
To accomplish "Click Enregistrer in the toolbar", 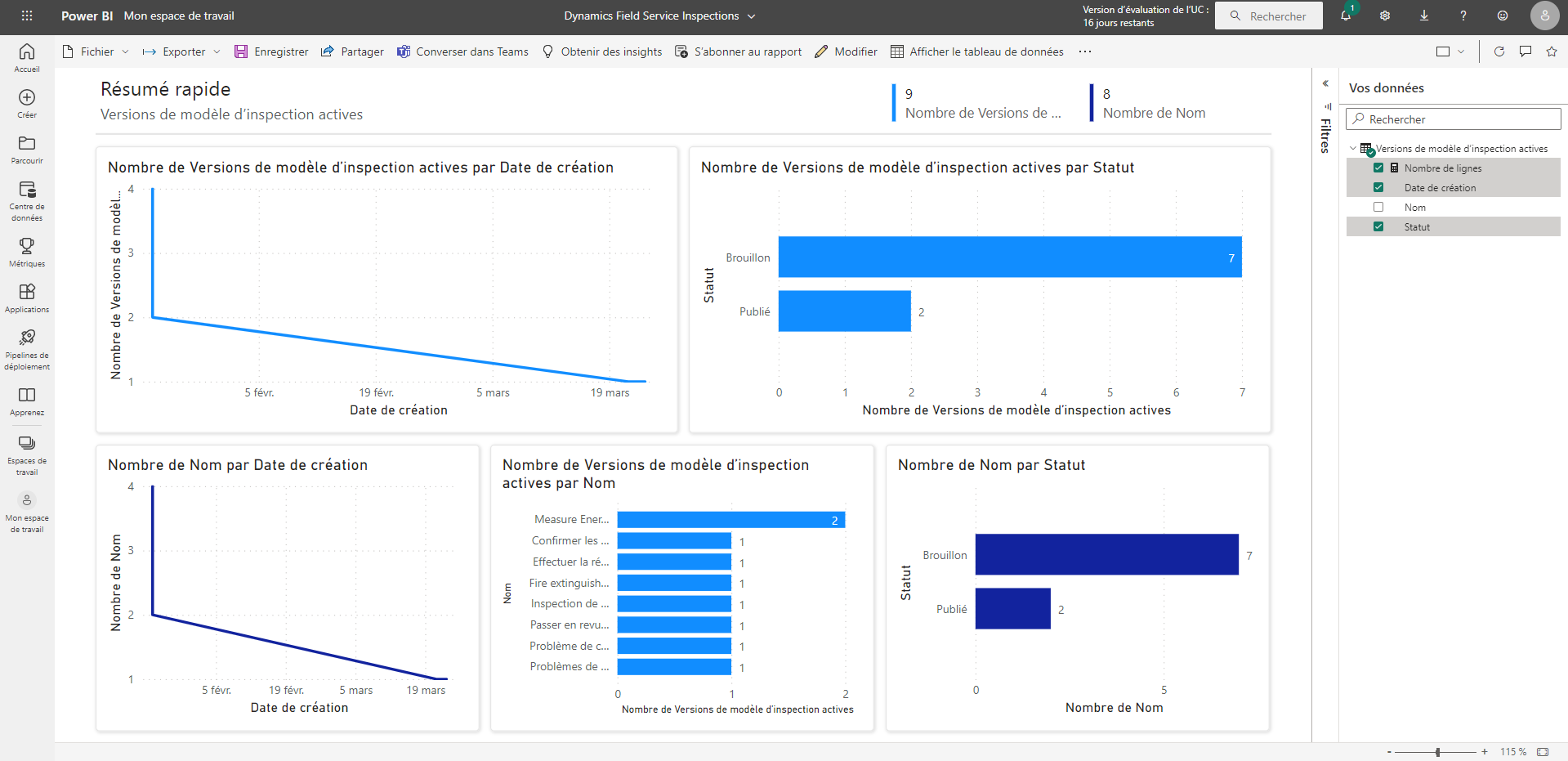I will pyautogui.click(x=271, y=51).
